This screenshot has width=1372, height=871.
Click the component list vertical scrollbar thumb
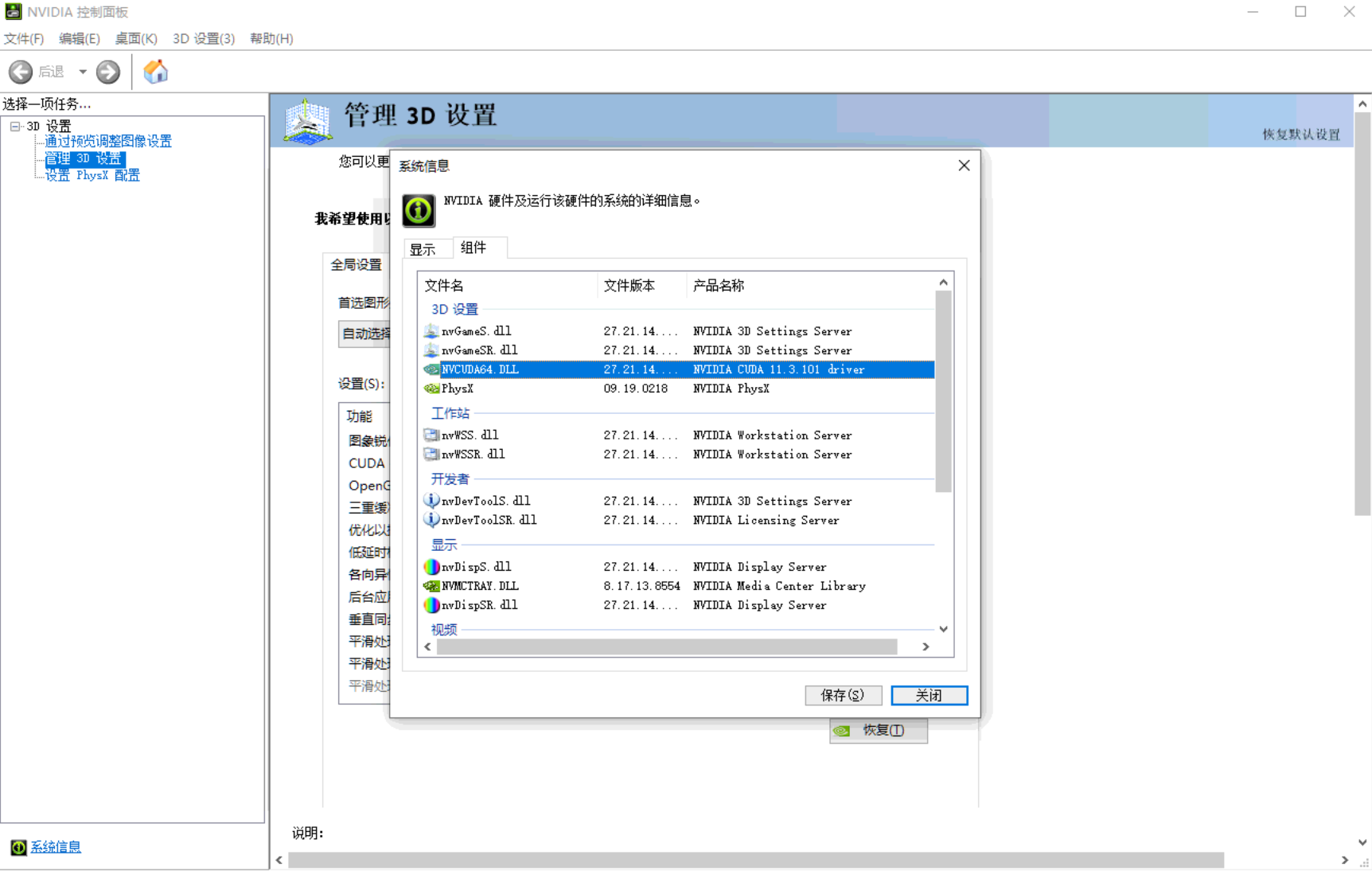click(x=944, y=392)
